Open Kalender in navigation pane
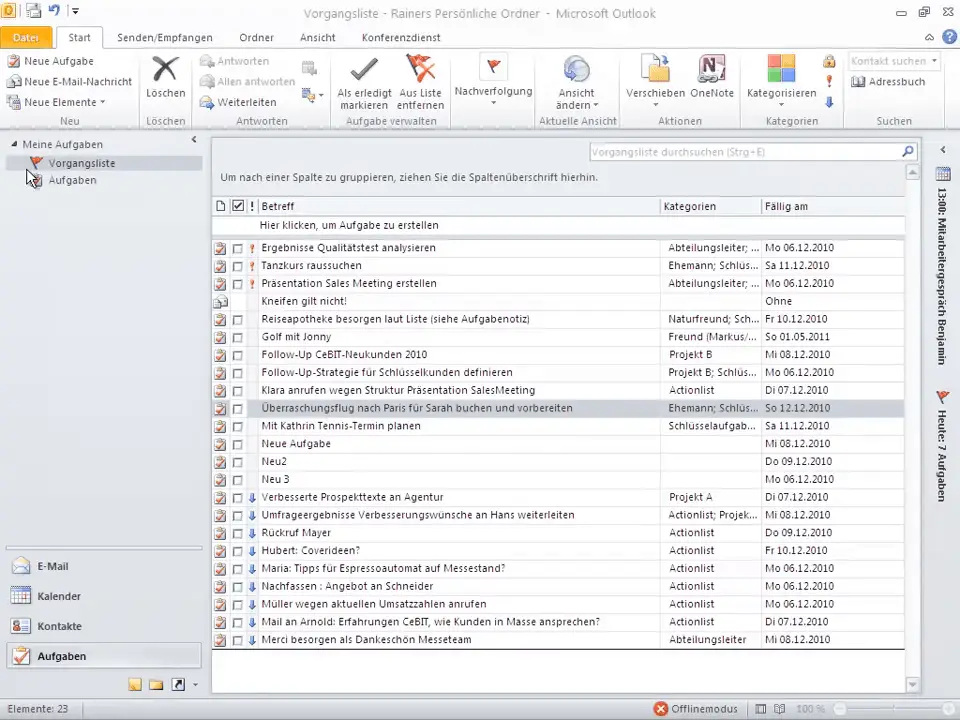The height and width of the screenshot is (720, 960). point(59,596)
